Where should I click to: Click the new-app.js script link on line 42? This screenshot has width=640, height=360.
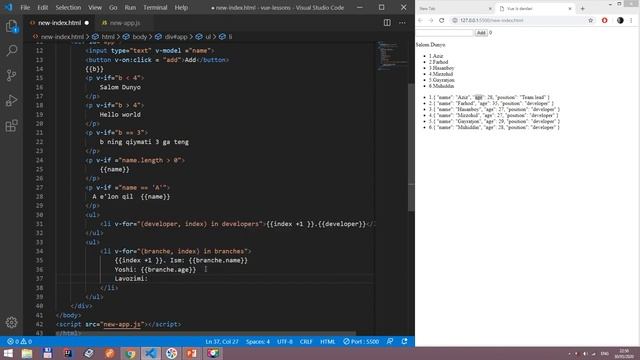[x=122, y=324]
